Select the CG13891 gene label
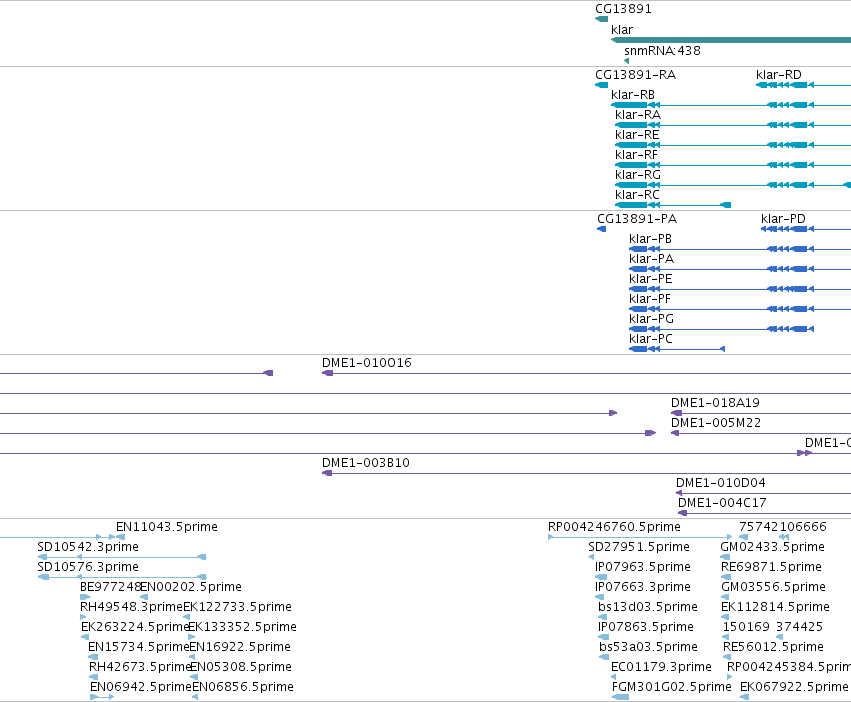851x702 pixels. point(623,9)
